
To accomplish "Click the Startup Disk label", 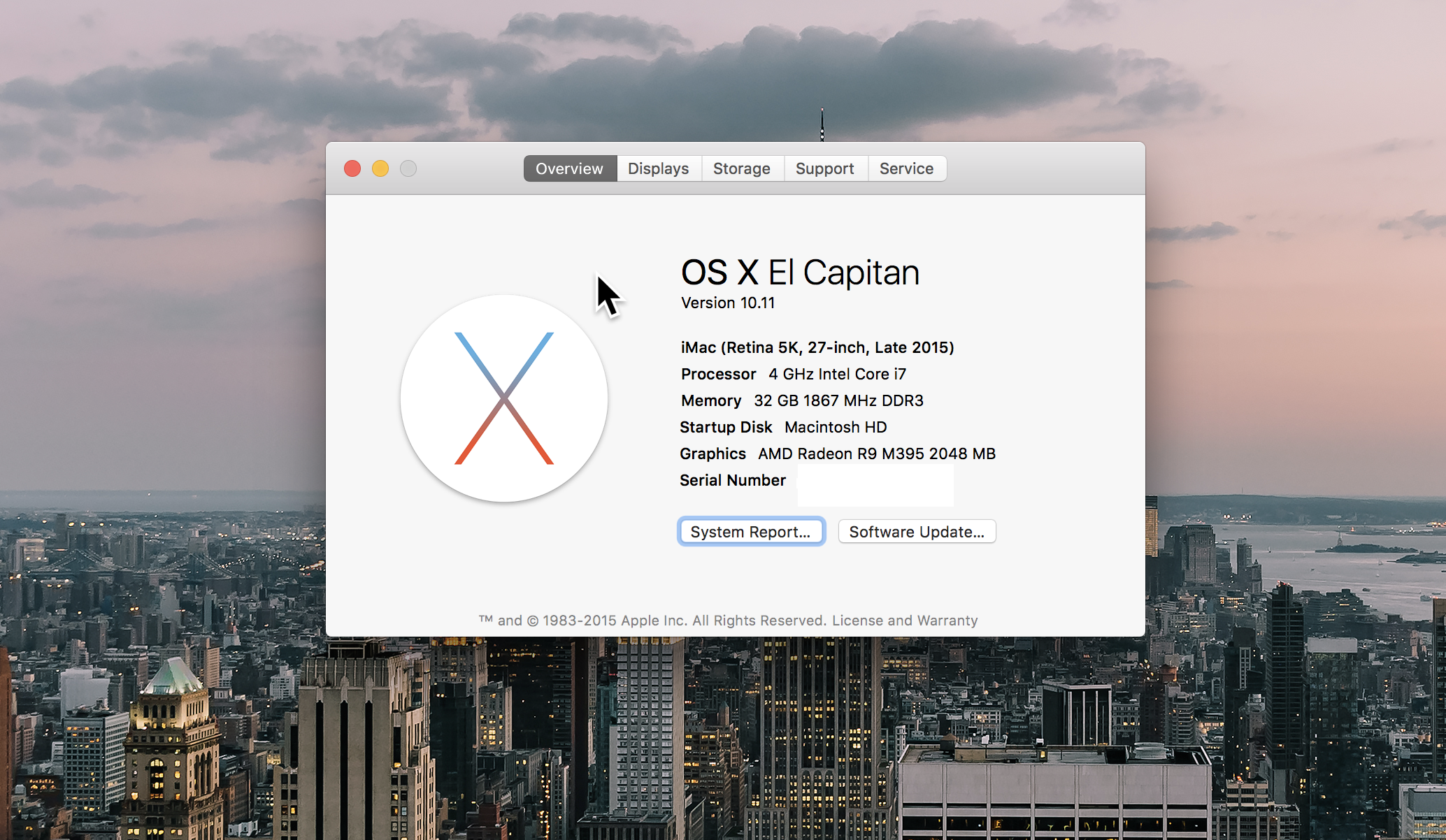I will point(726,427).
